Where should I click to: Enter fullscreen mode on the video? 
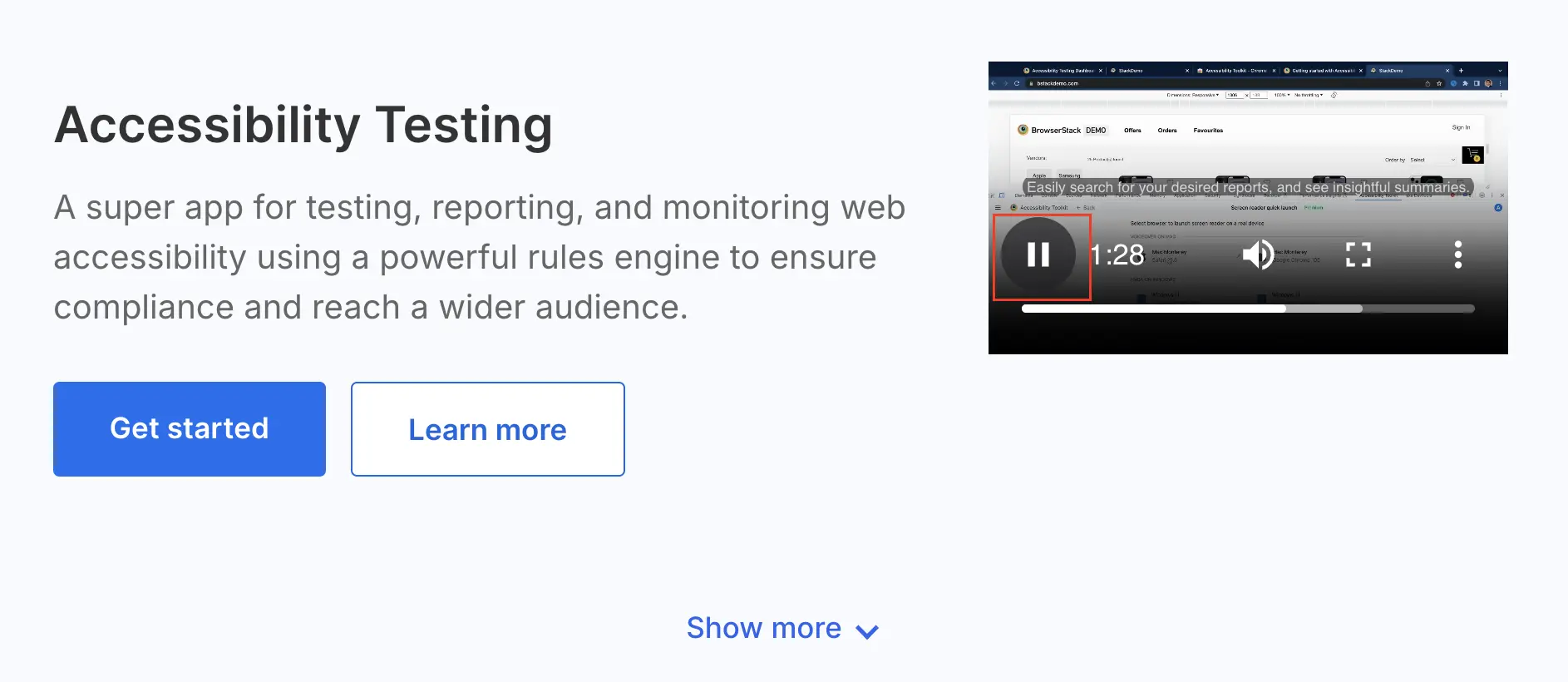pos(1358,255)
